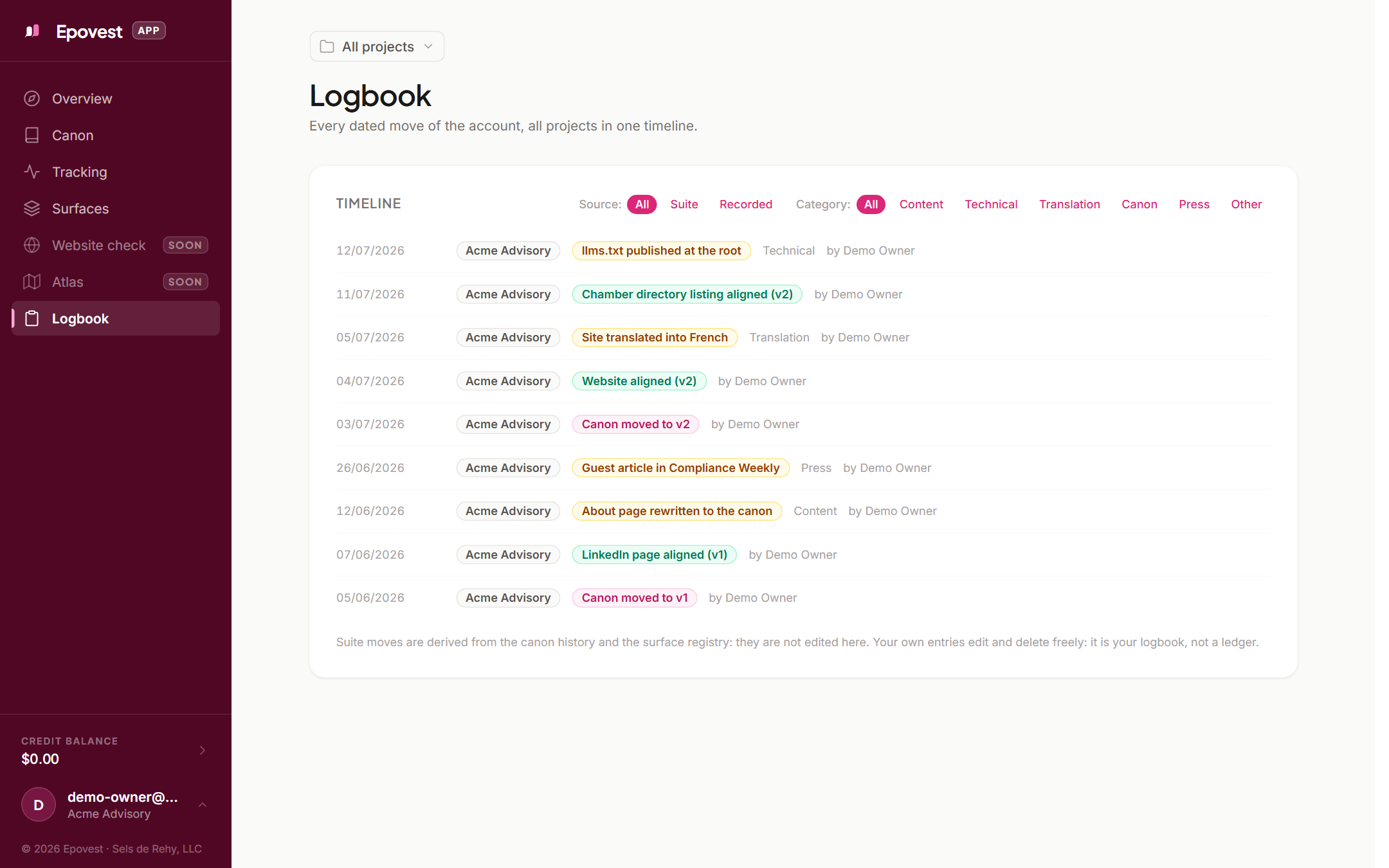Expand the account menu chevron
This screenshot has width=1389, height=868.
click(x=203, y=804)
